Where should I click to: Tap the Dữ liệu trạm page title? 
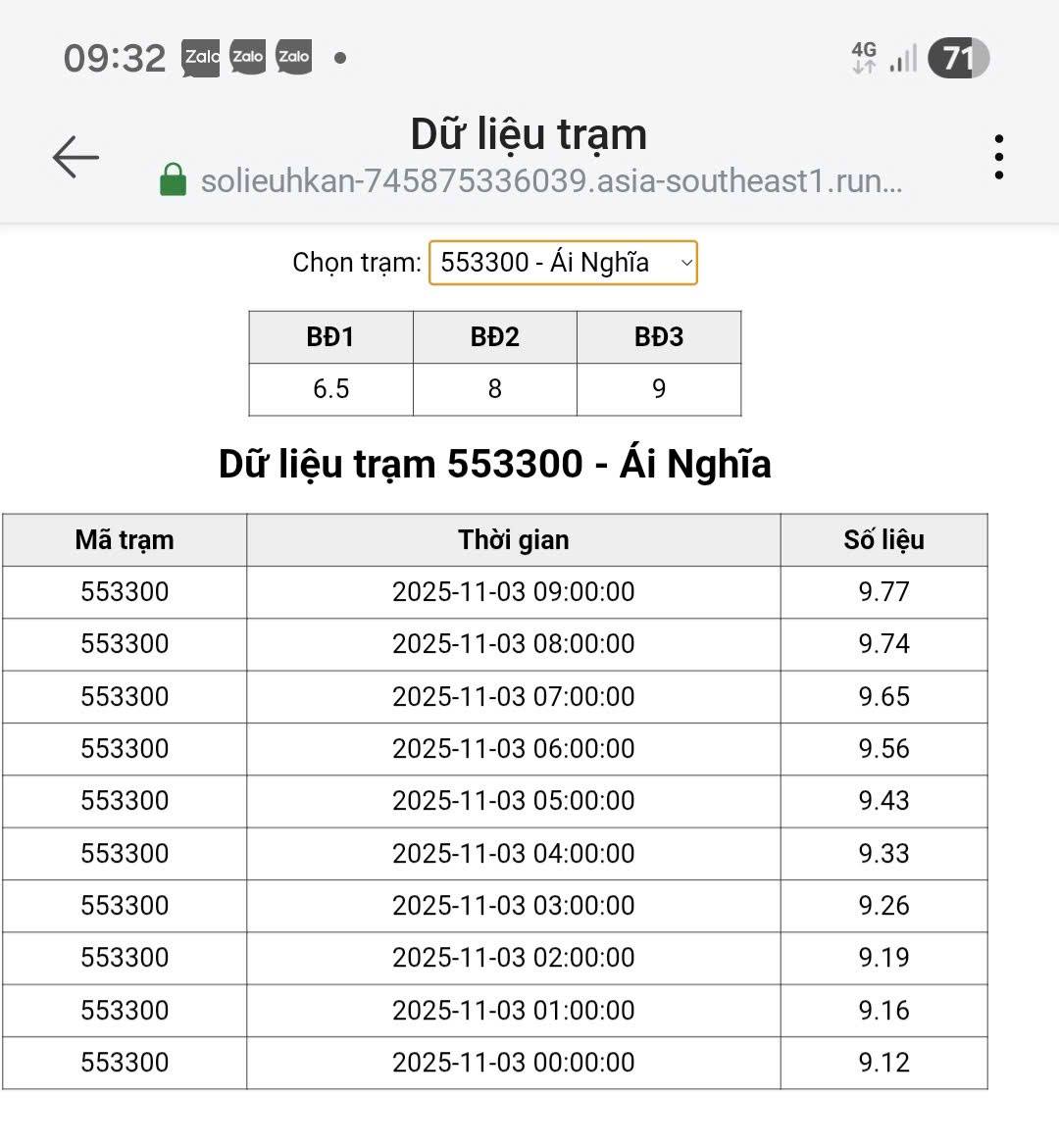529,134
